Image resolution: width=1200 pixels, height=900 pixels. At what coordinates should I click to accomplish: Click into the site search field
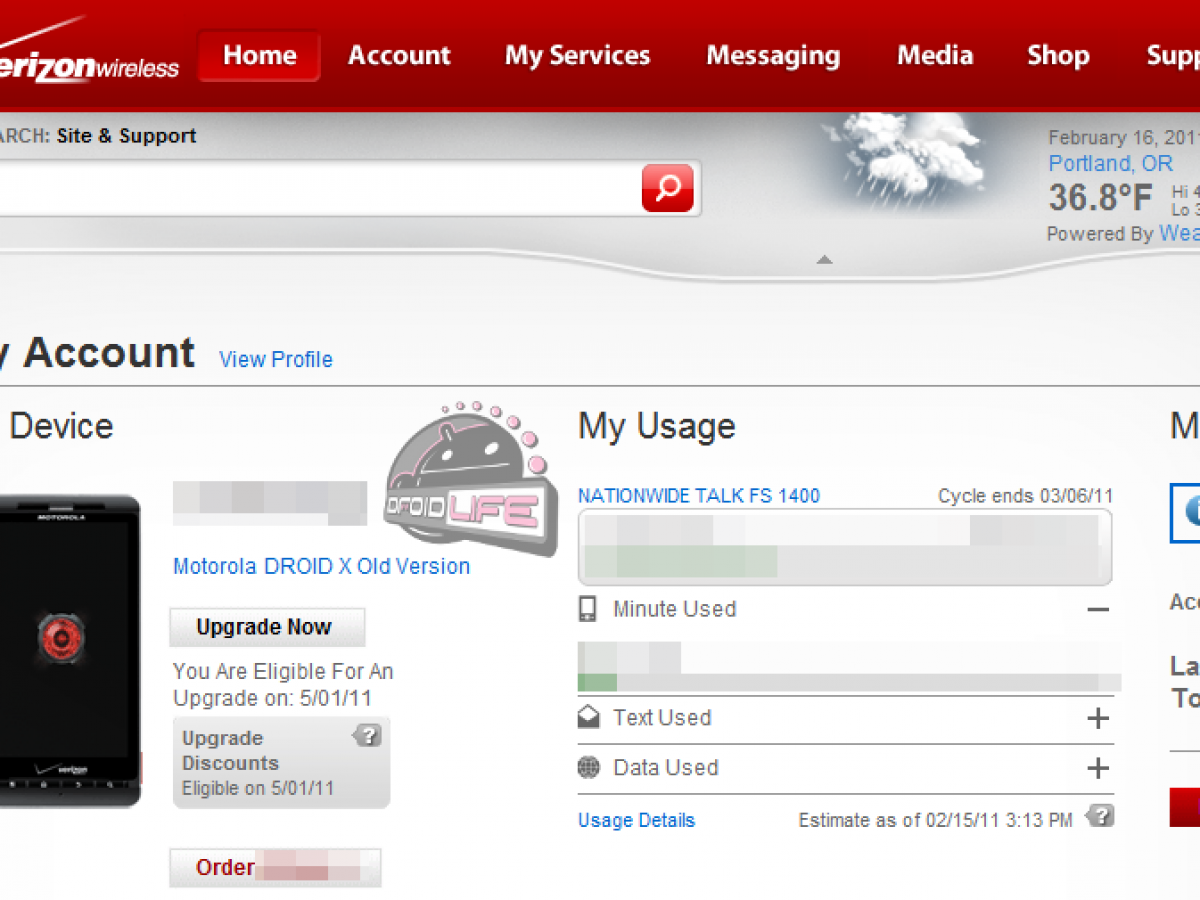click(320, 188)
